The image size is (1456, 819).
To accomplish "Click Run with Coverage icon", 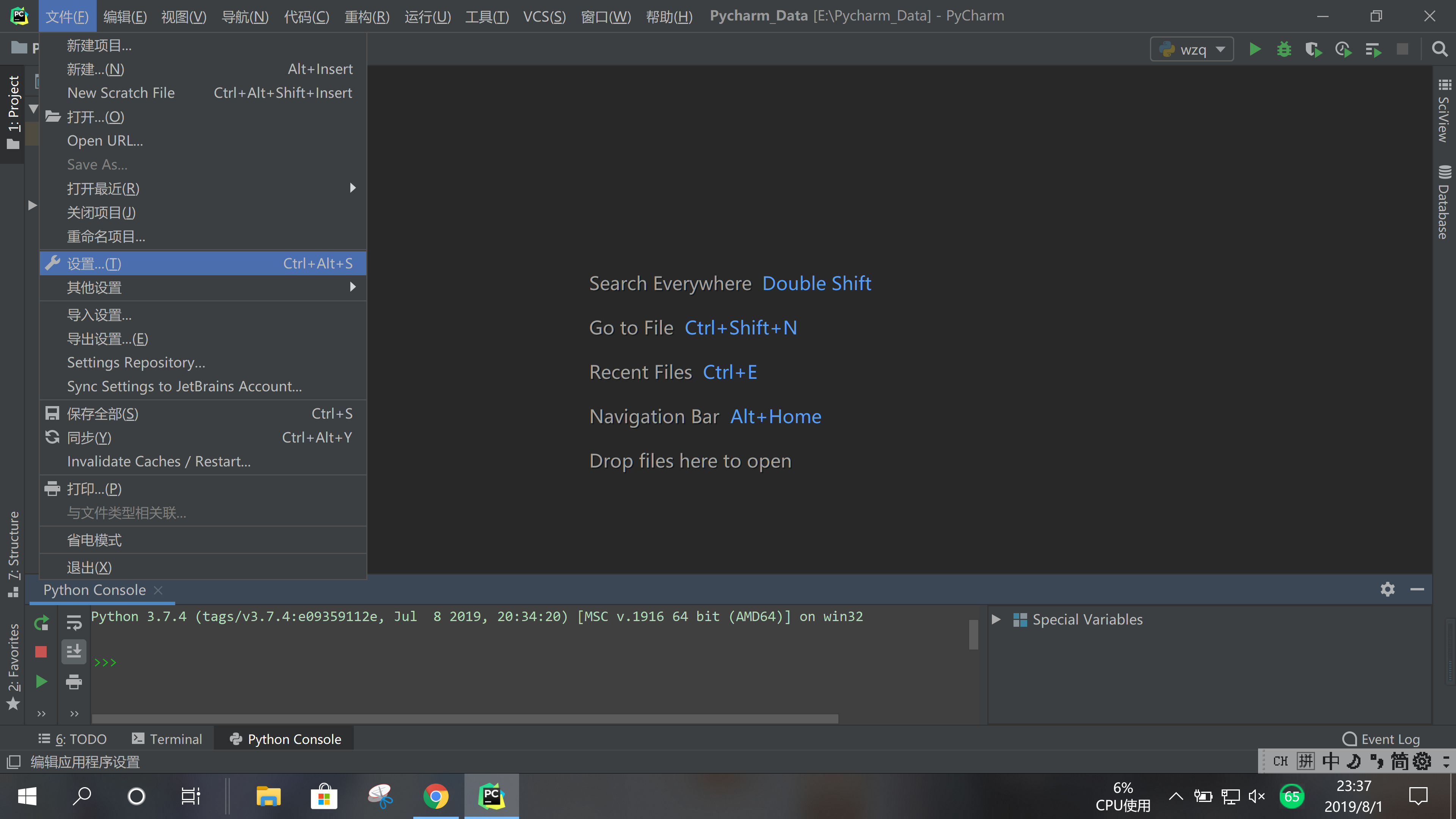I will [x=1313, y=50].
